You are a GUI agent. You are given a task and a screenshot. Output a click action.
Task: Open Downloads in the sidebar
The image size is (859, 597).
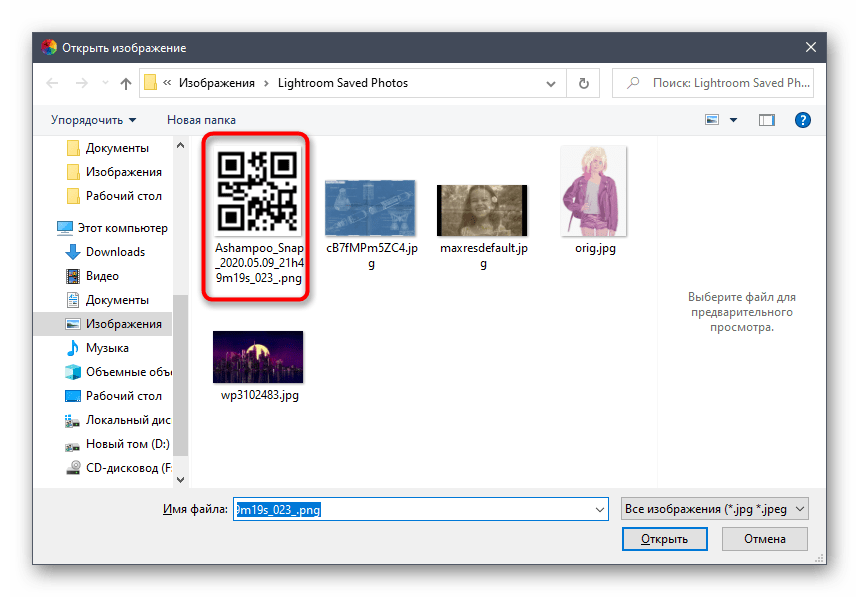pyautogui.click(x=115, y=252)
